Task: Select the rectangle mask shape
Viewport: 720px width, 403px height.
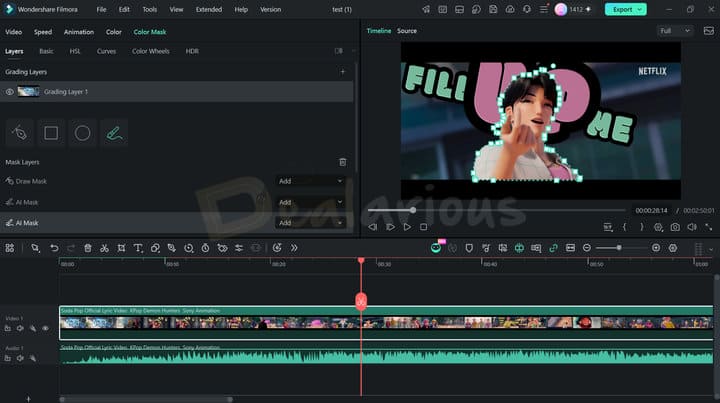Action: [51, 133]
